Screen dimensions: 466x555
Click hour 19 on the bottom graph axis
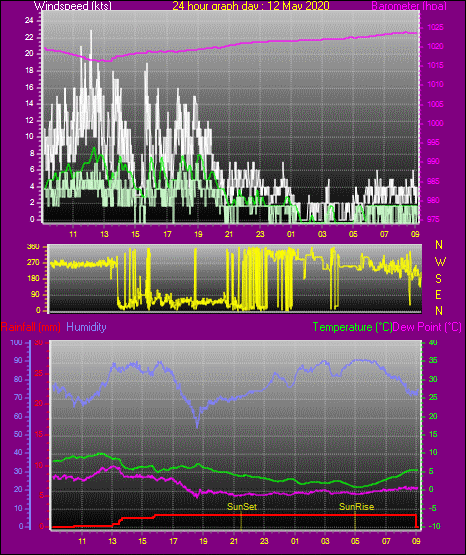[x=203, y=541]
